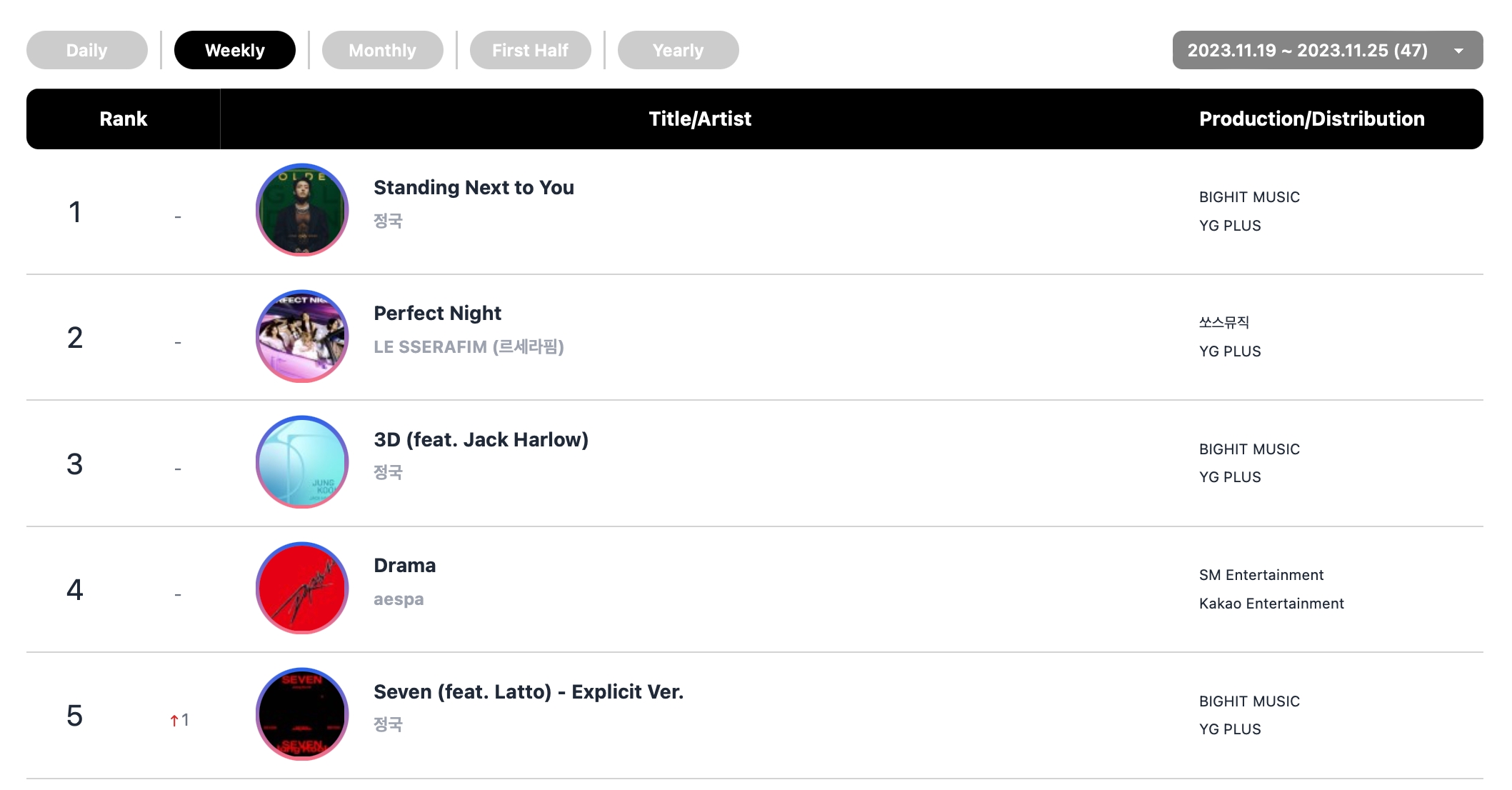
Task: Click the Perfect Night album artwork
Action: point(302,336)
